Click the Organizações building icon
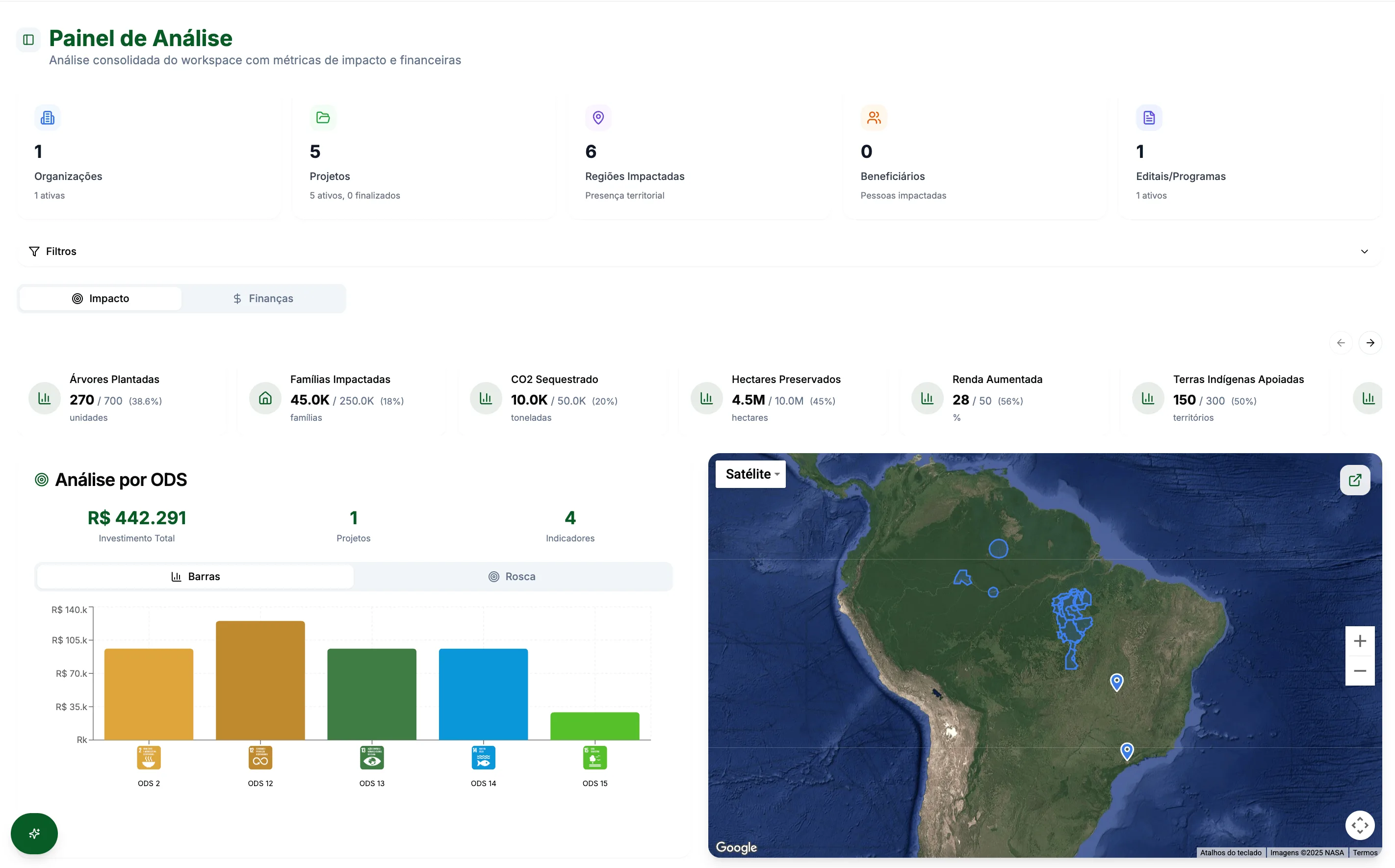This screenshot has height=868, width=1395. (48, 118)
